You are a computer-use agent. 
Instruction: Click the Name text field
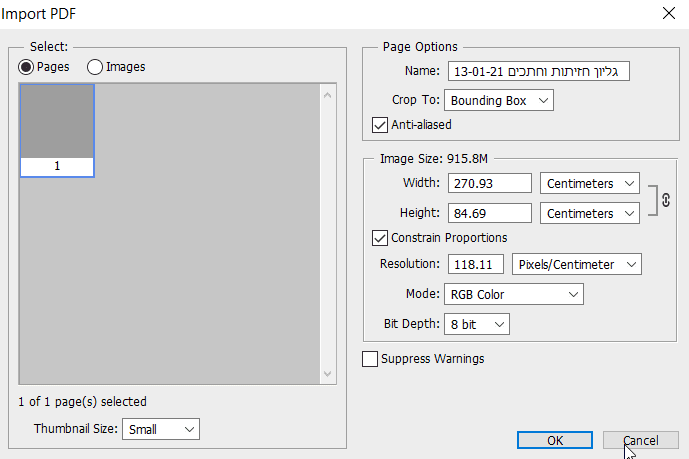pos(539,71)
